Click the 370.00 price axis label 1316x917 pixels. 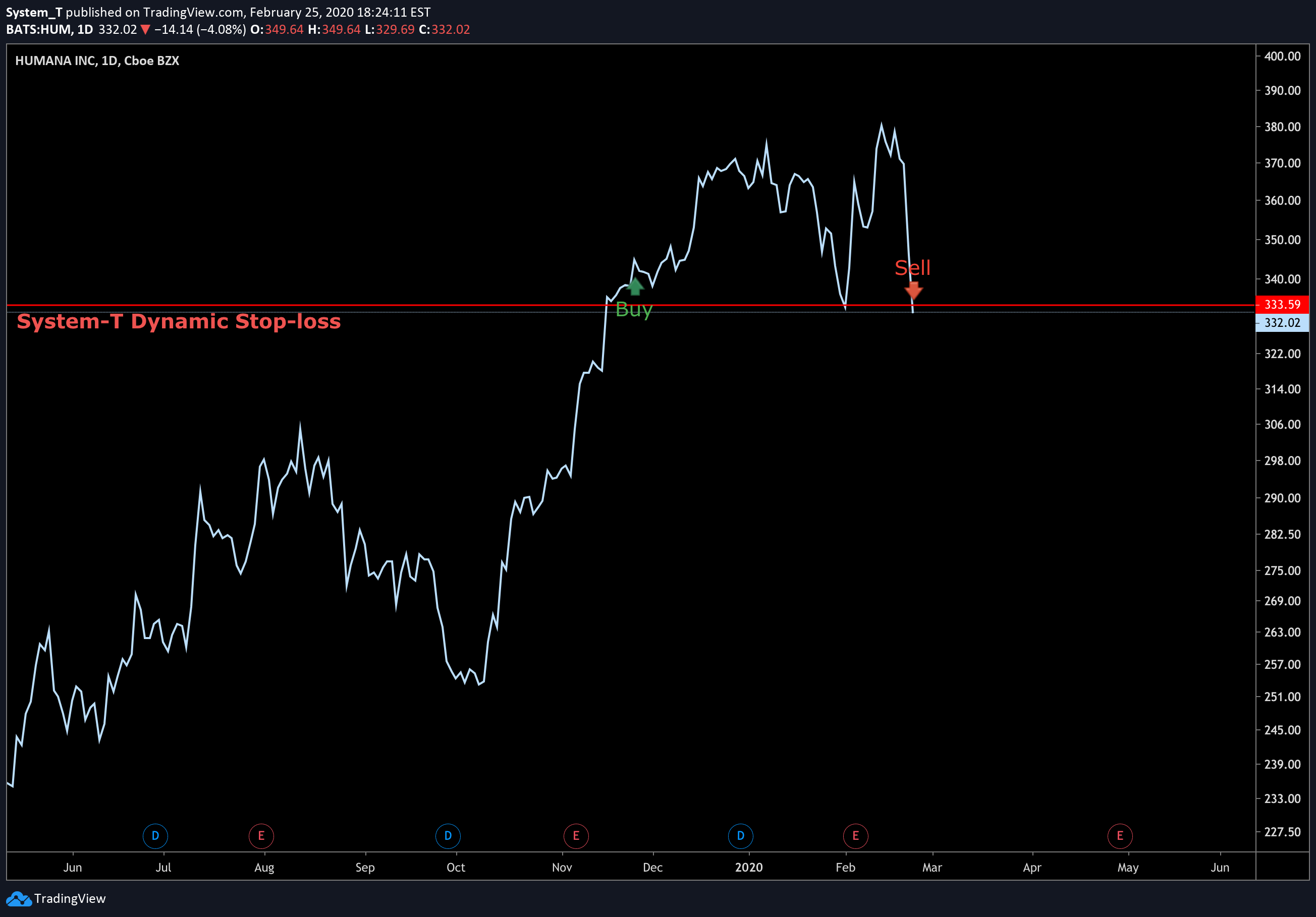1282,163
